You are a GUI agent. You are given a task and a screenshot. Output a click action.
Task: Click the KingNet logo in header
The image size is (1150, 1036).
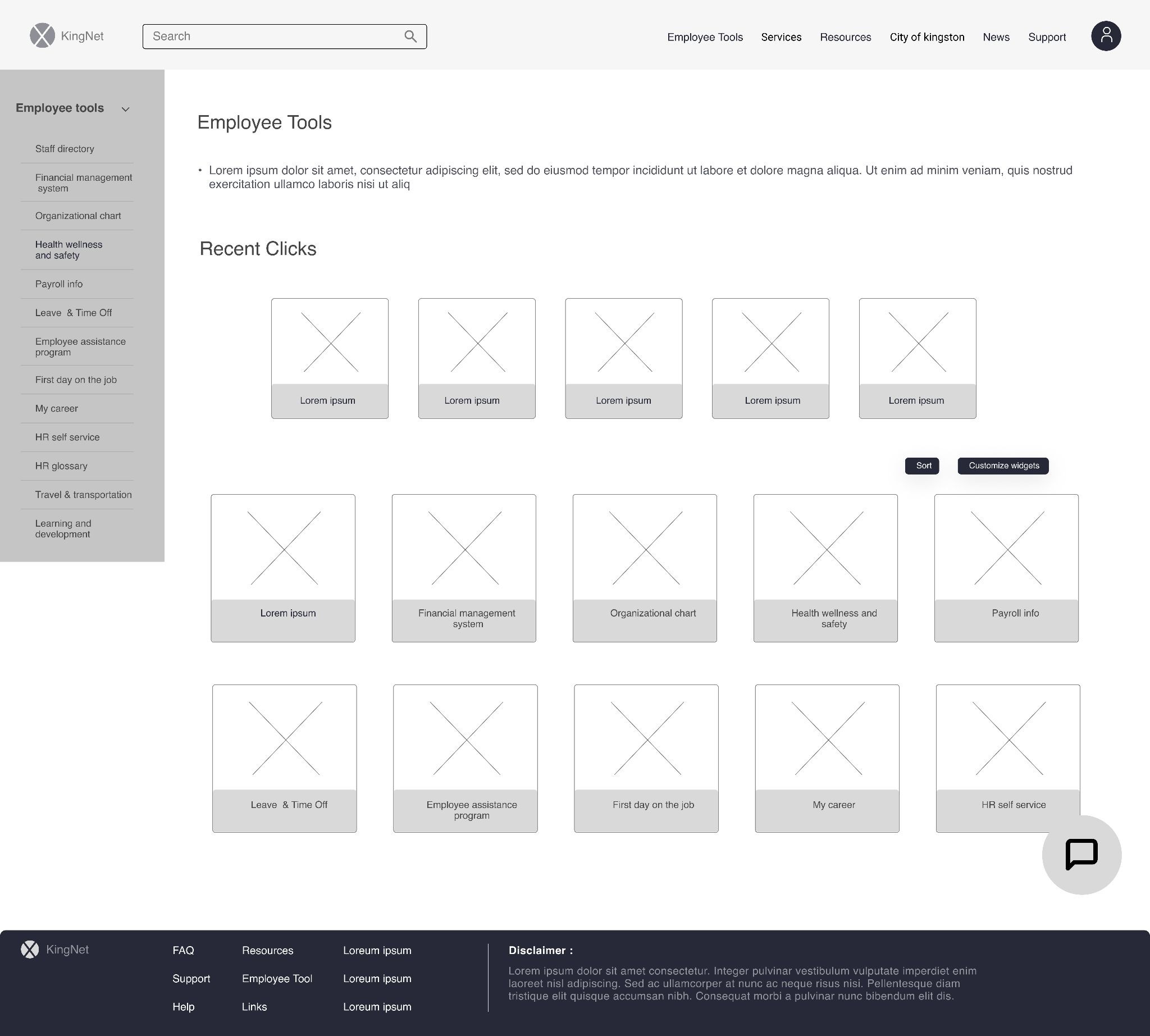(67, 36)
